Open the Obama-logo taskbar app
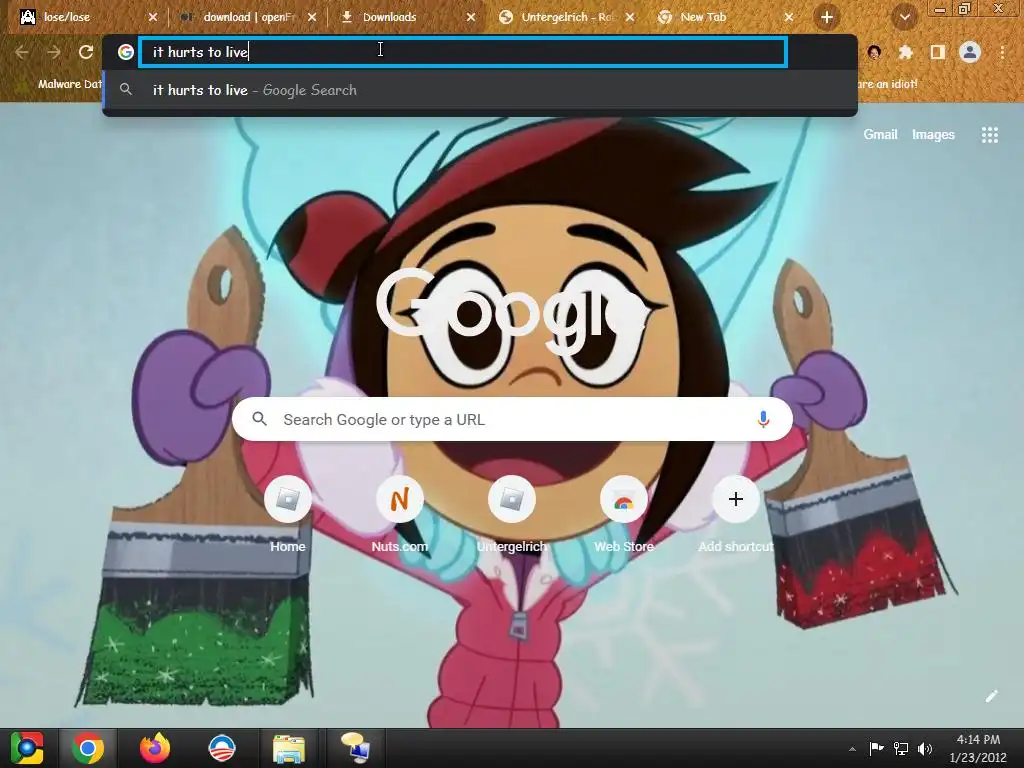1024x768 pixels. (x=221, y=748)
